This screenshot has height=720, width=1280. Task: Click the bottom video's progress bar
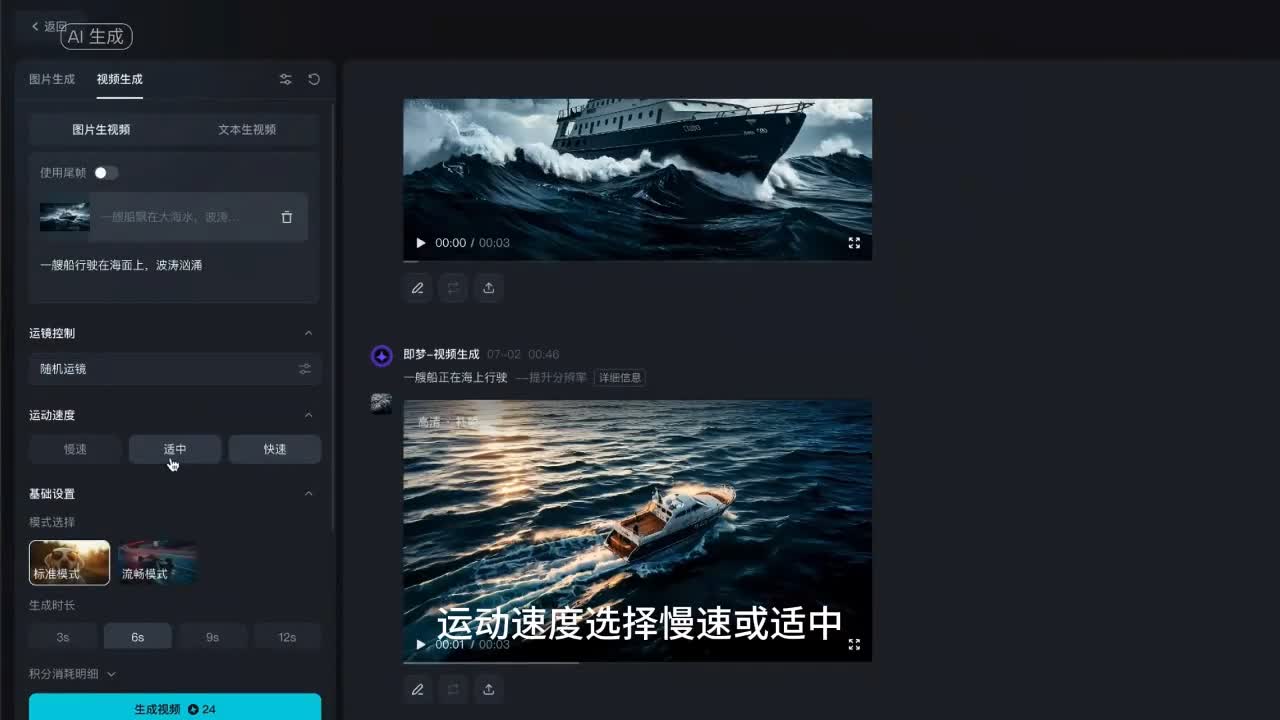pyautogui.click(x=637, y=661)
